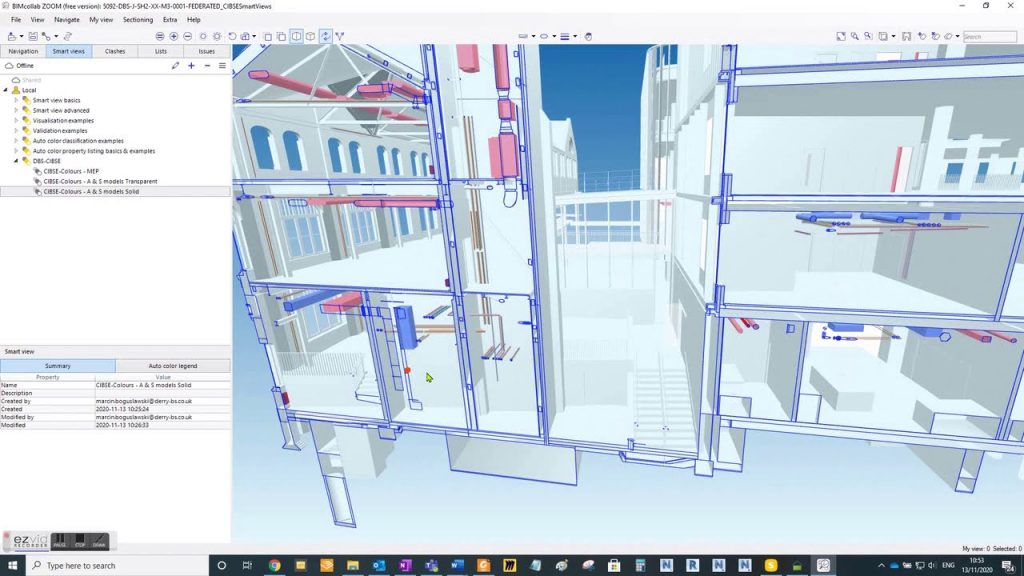Click the hand pan tool icon
The image size is (1024, 576).
coord(588,37)
